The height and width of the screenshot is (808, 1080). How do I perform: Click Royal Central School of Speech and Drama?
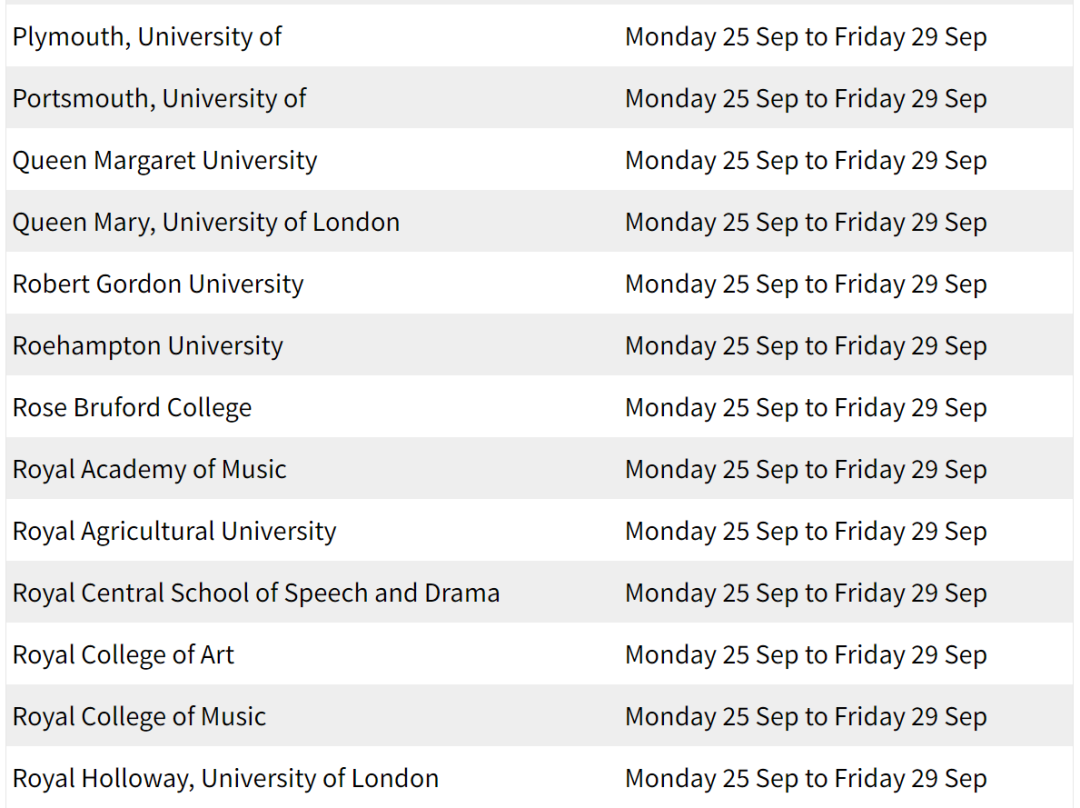tap(256, 594)
